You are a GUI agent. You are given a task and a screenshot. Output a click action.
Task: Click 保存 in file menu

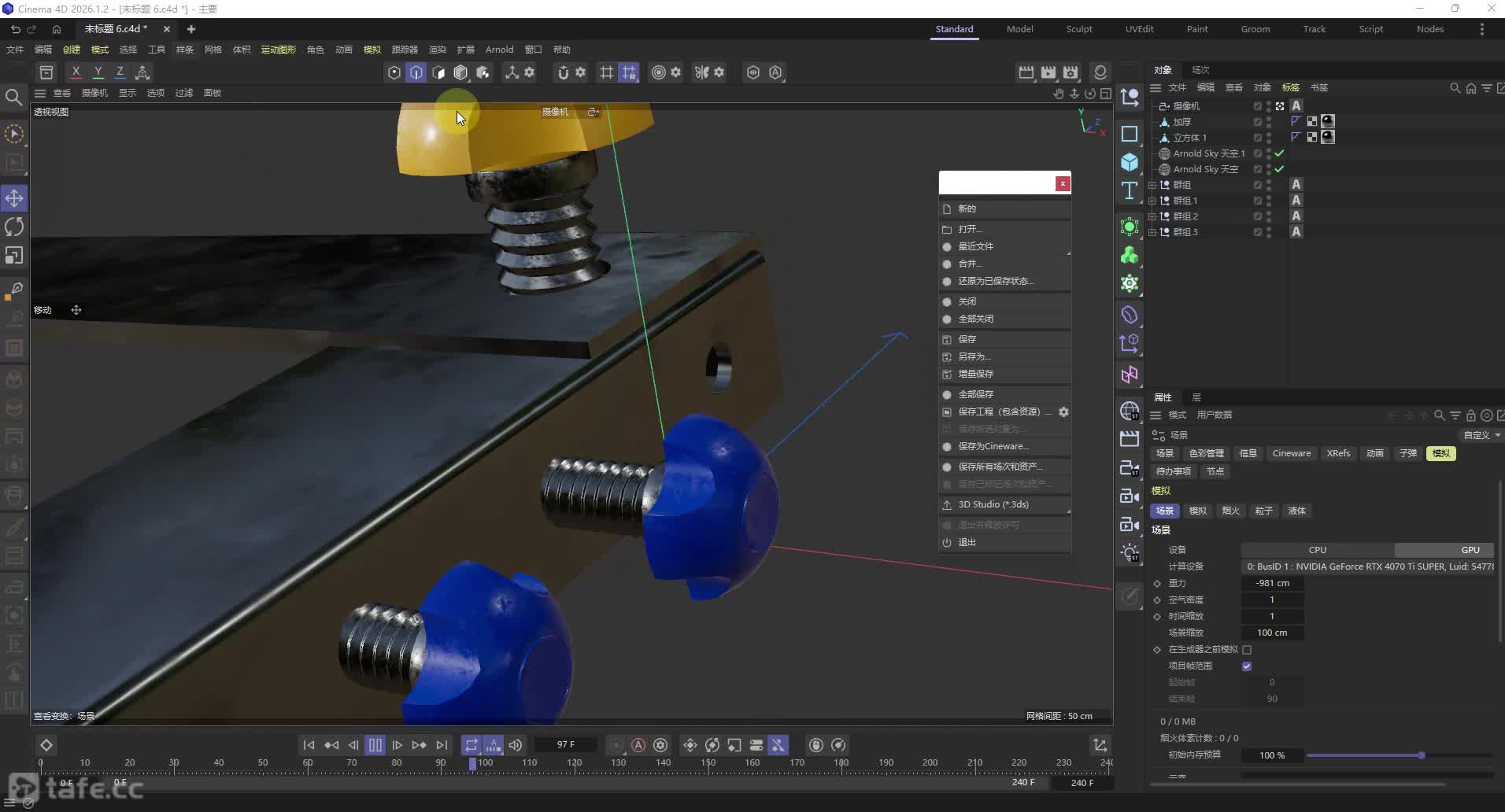point(1005,339)
